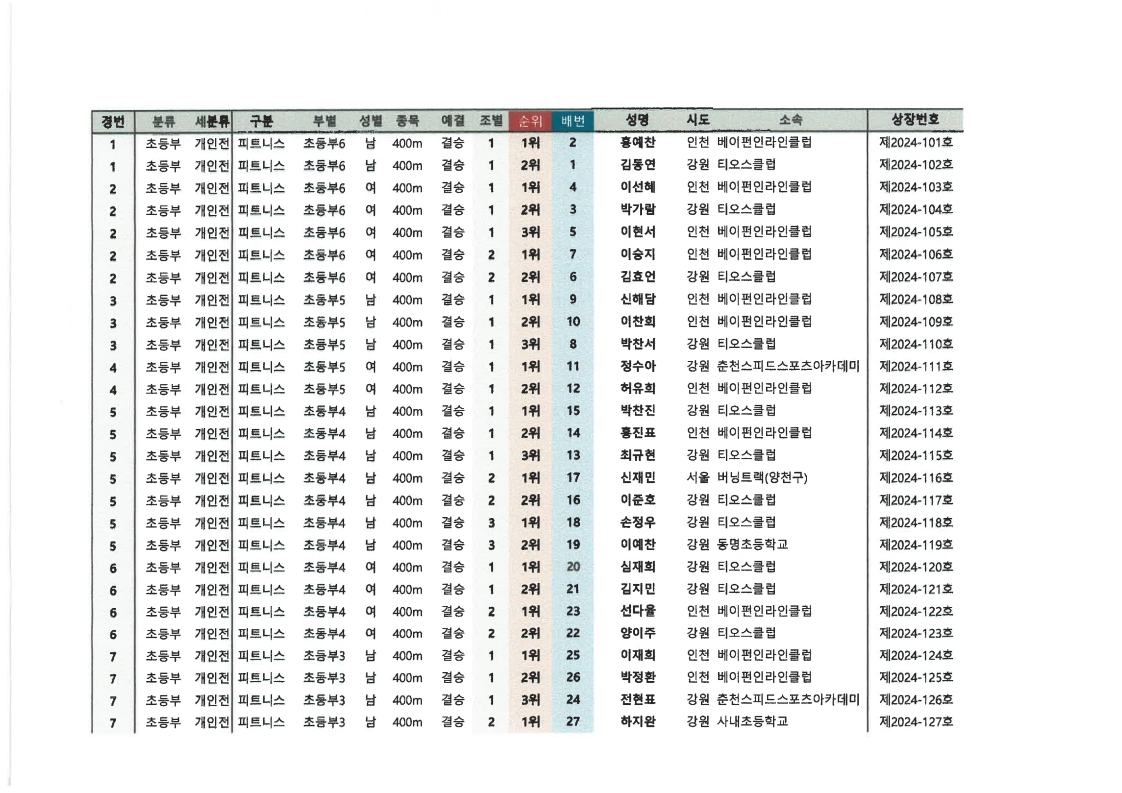Select the name 전현표
The width and height of the screenshot is (1122, 793).
point(638,699)
